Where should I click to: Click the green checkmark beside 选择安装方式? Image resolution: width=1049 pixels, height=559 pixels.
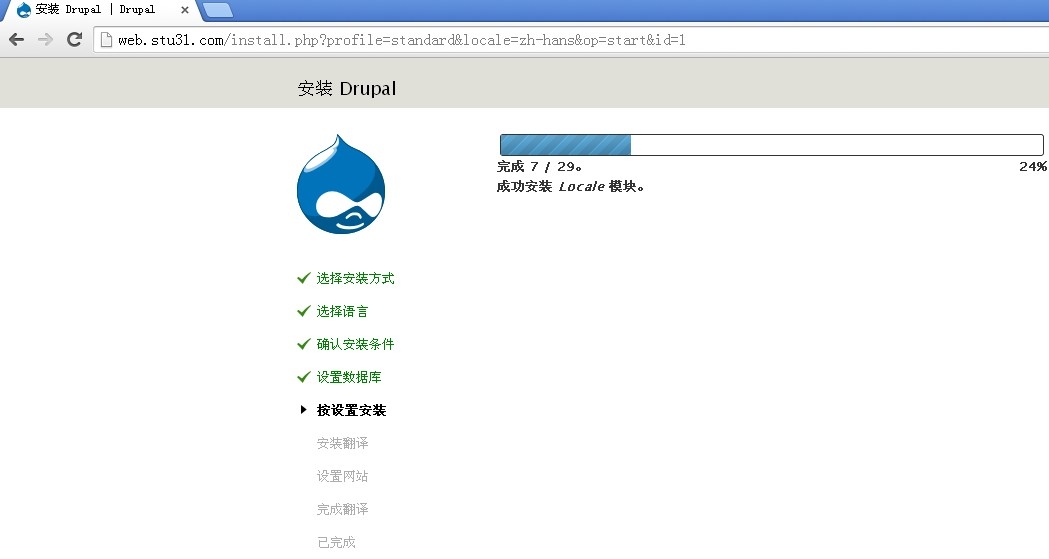point(304,278)
